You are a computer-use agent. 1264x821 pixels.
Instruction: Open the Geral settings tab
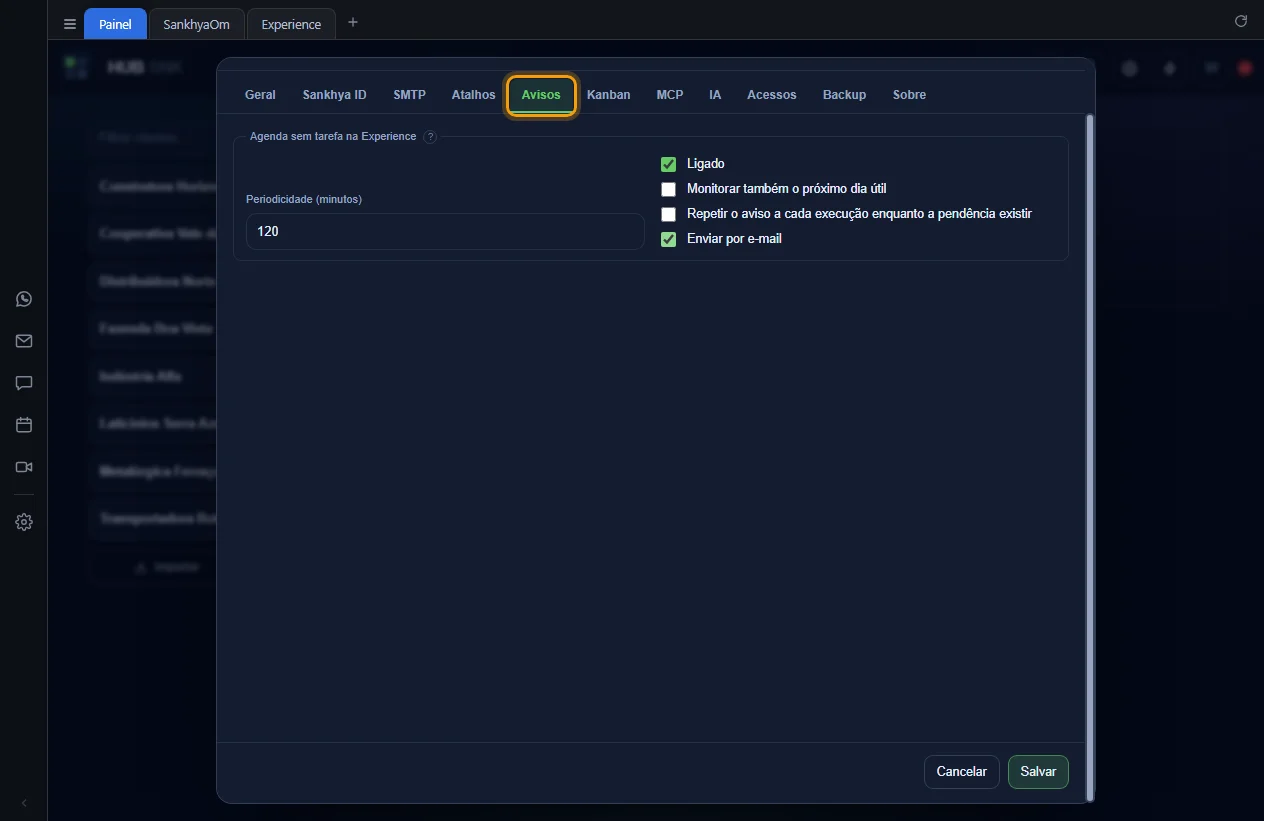pos(260,95)
